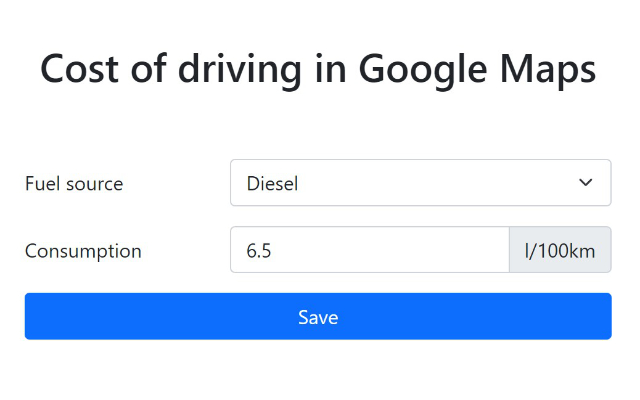This screenshot has height=400, width=640.
Task: Click the Consumption label text
Action: tap(83, 251)
